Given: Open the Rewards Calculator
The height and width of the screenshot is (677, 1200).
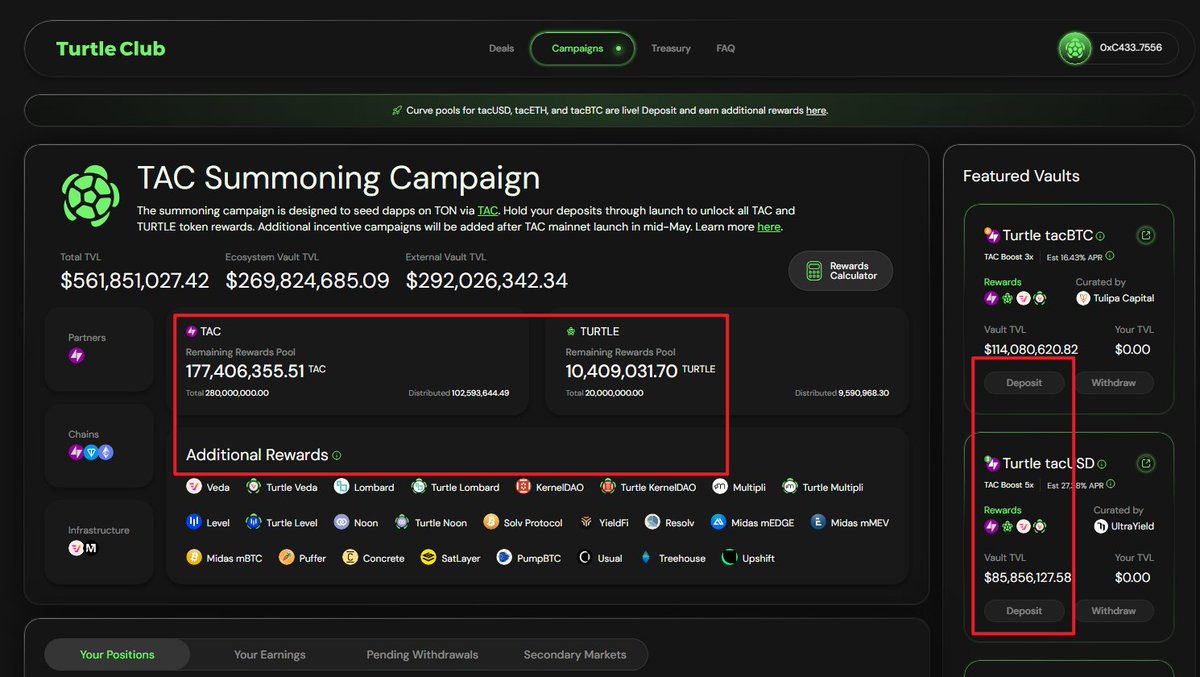Looking at the screenshot, I should click(840, 271).
